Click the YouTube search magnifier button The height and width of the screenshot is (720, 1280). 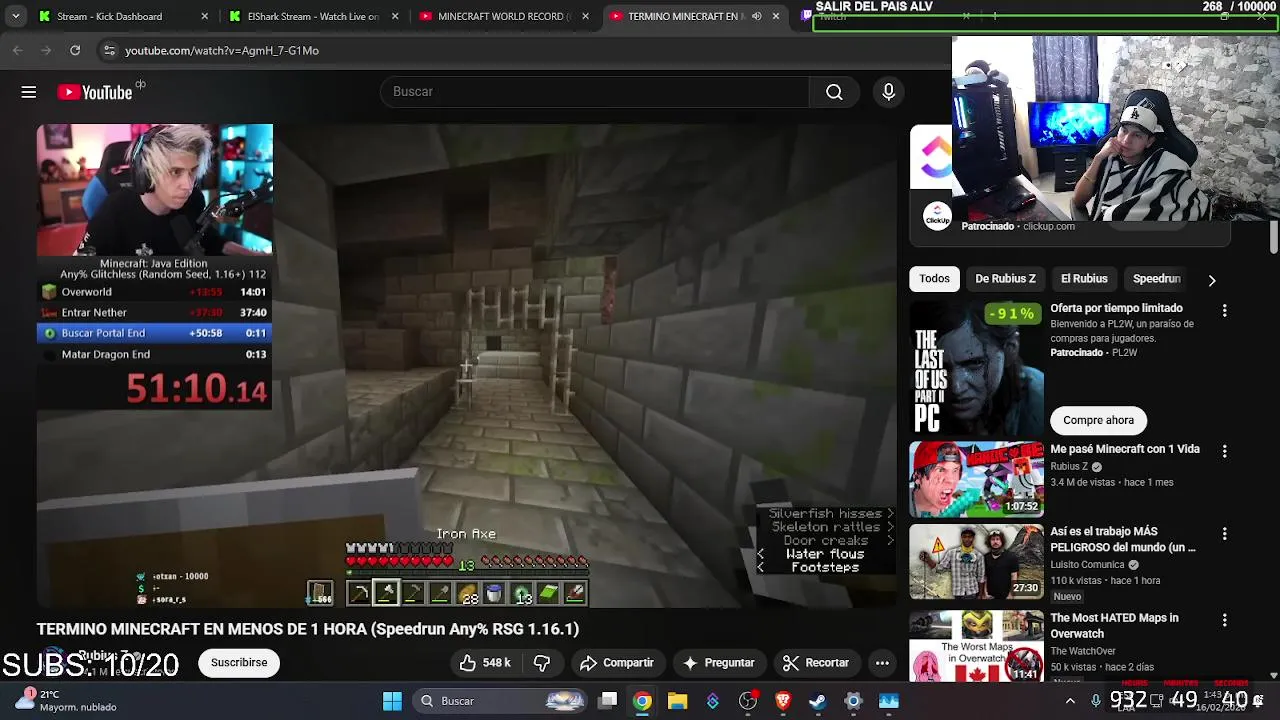pos(834,92)
